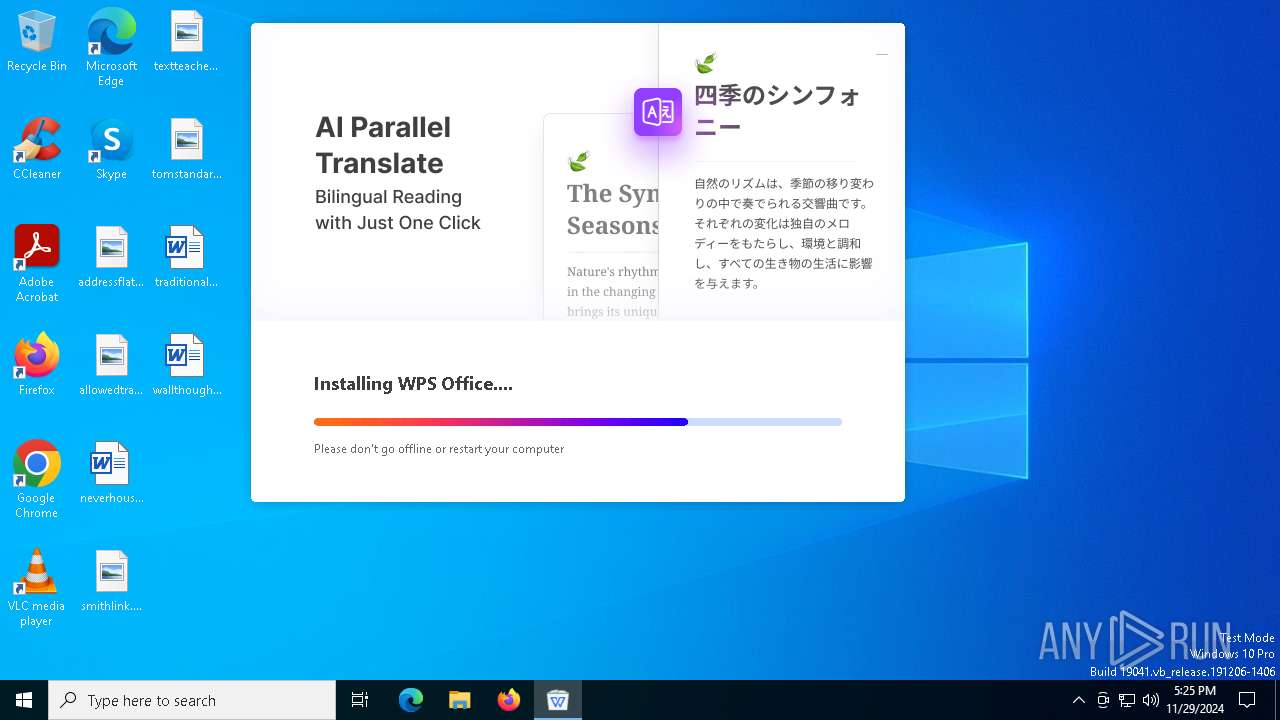Image resolution: width=1280 pixels, height=720 pixels.
Task: Click the Japanese translated document preview
Action: click(x=781, y=172)
